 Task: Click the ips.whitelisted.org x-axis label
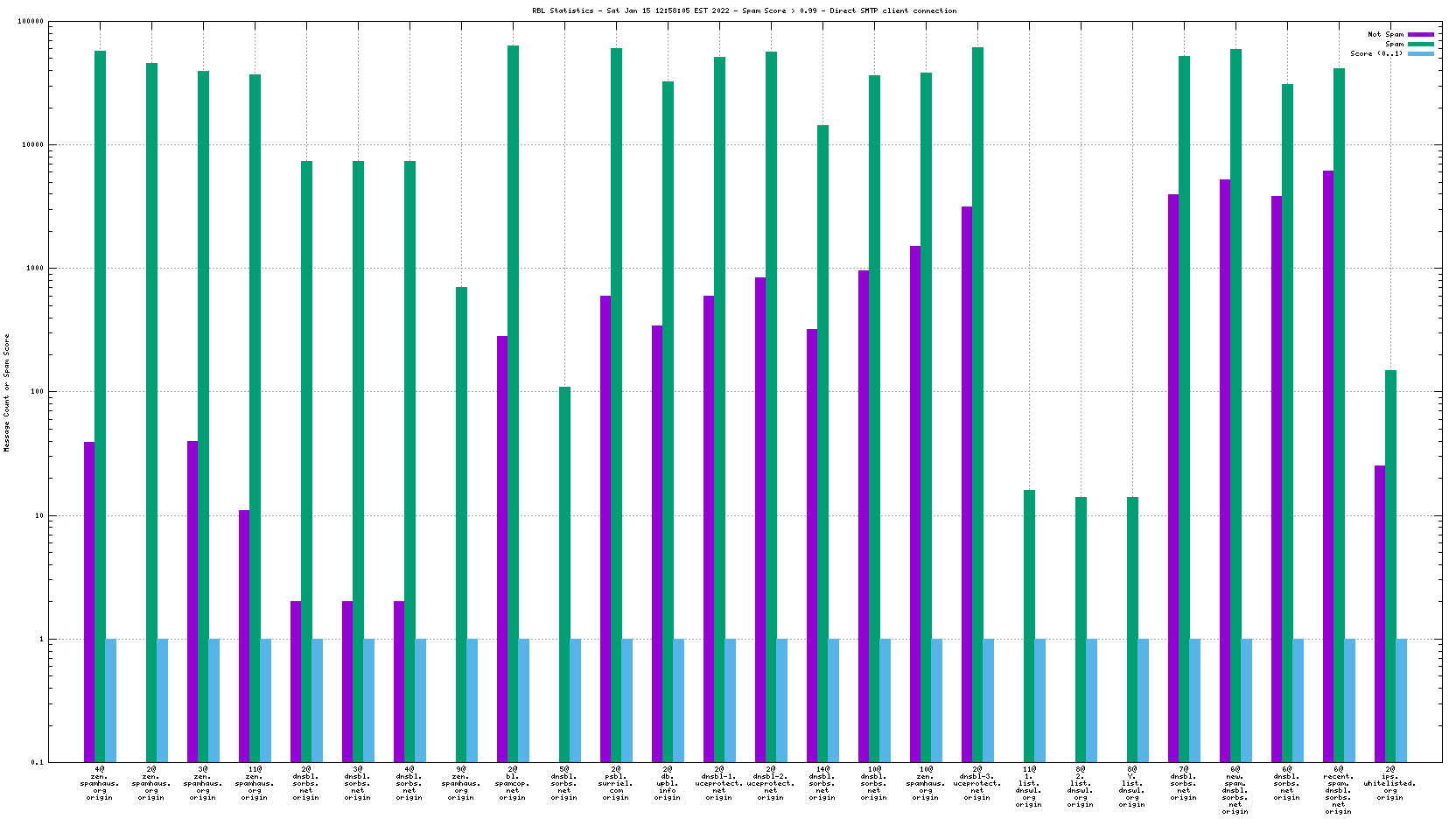(1389, 783)
